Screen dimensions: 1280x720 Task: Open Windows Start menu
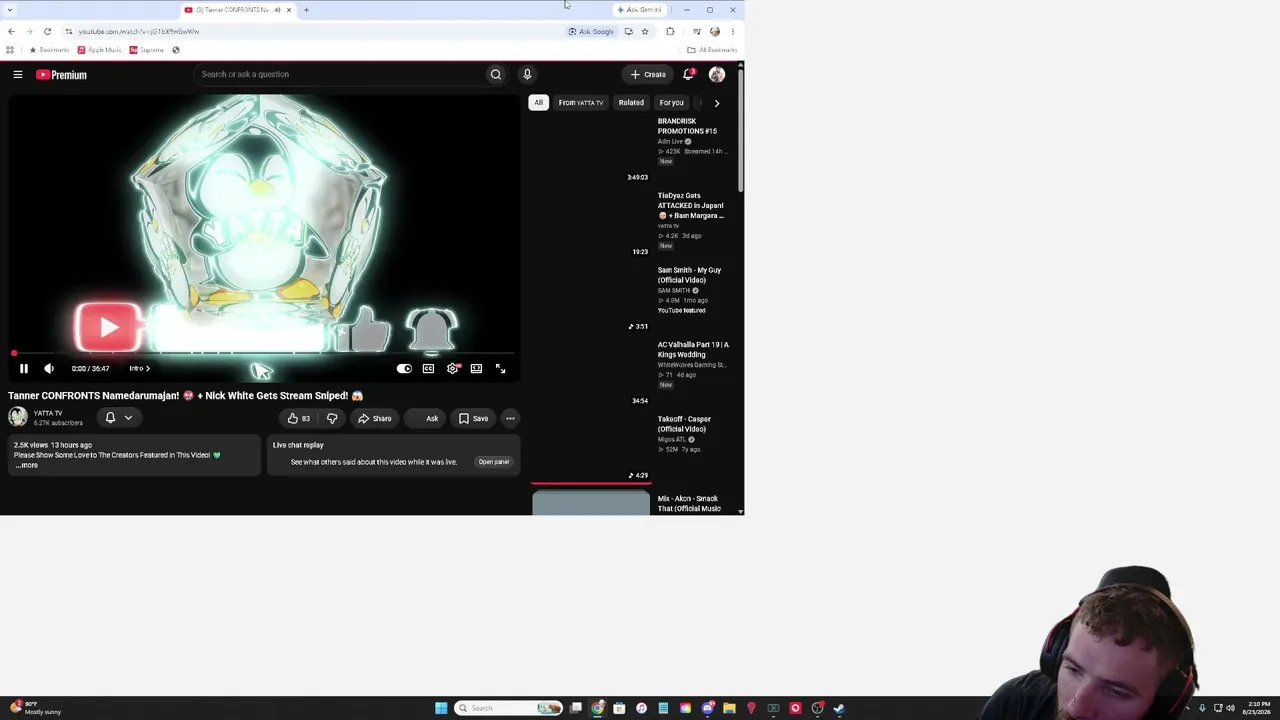click(441, 708)
